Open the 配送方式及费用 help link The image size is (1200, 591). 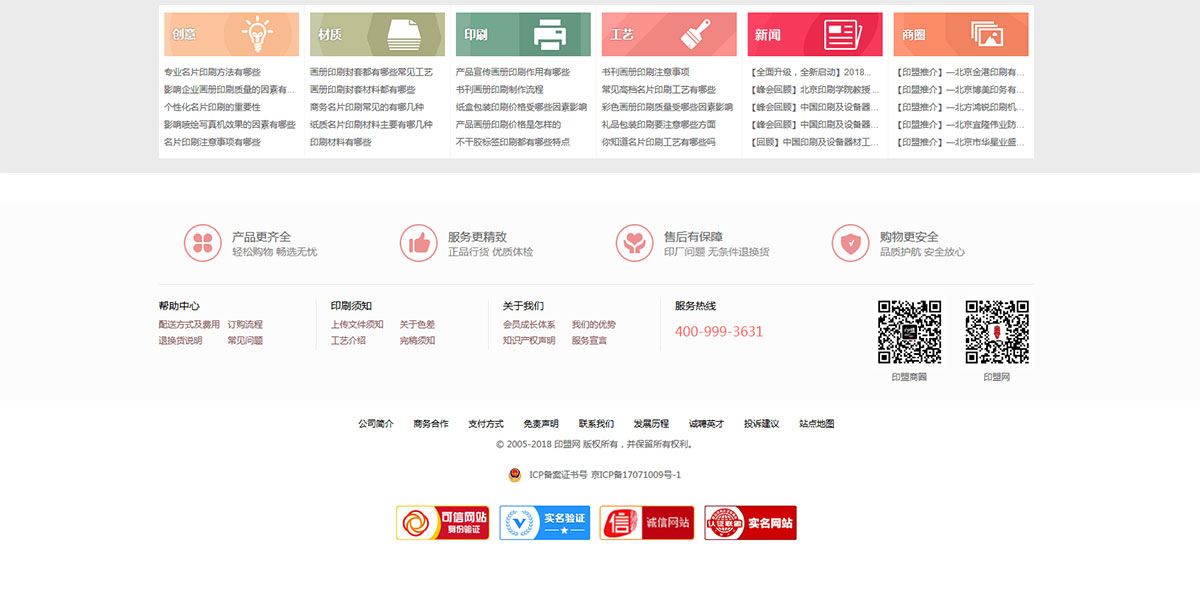[189, 325]
